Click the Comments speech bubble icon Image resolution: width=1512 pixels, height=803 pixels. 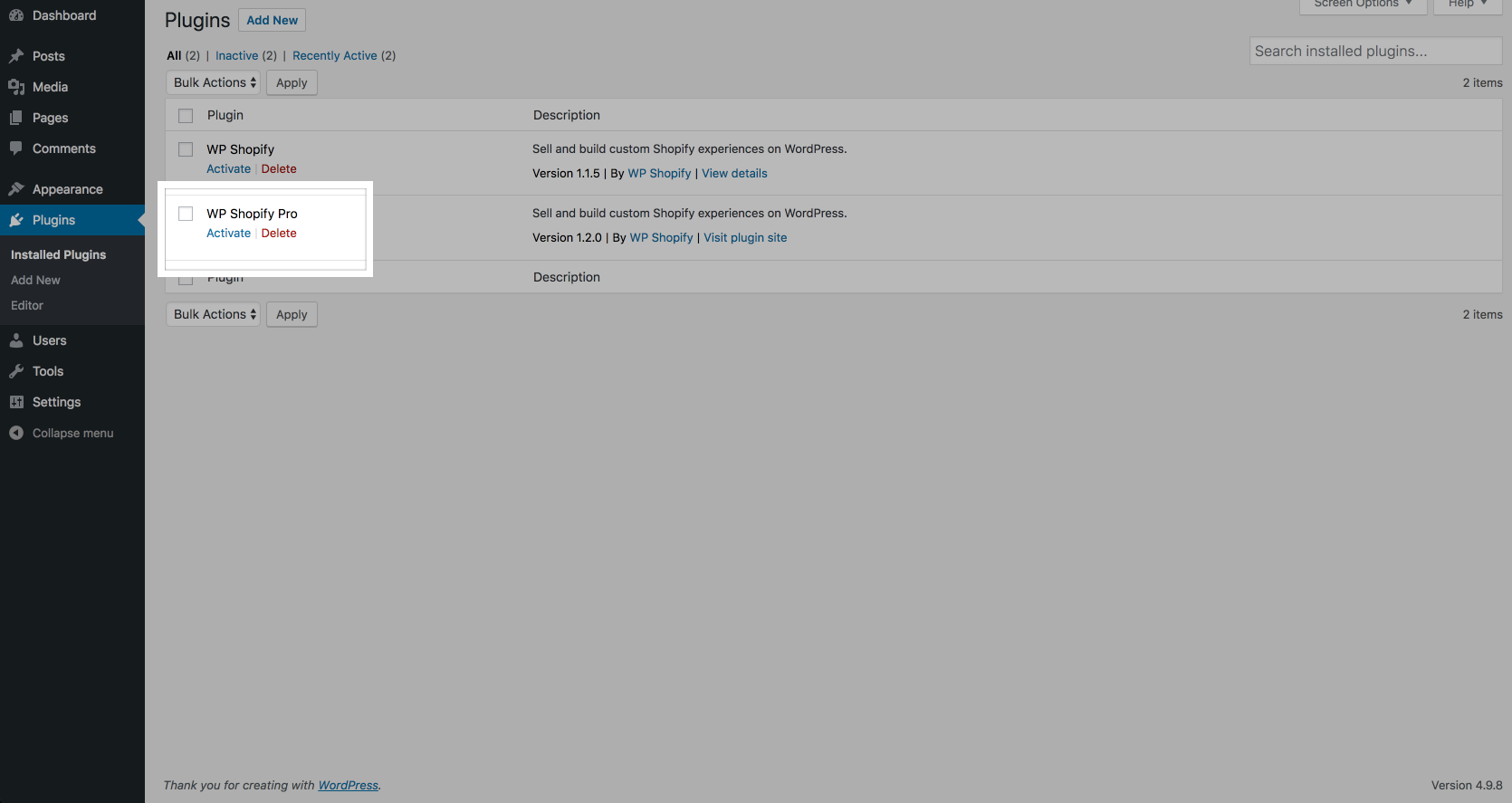16,148
